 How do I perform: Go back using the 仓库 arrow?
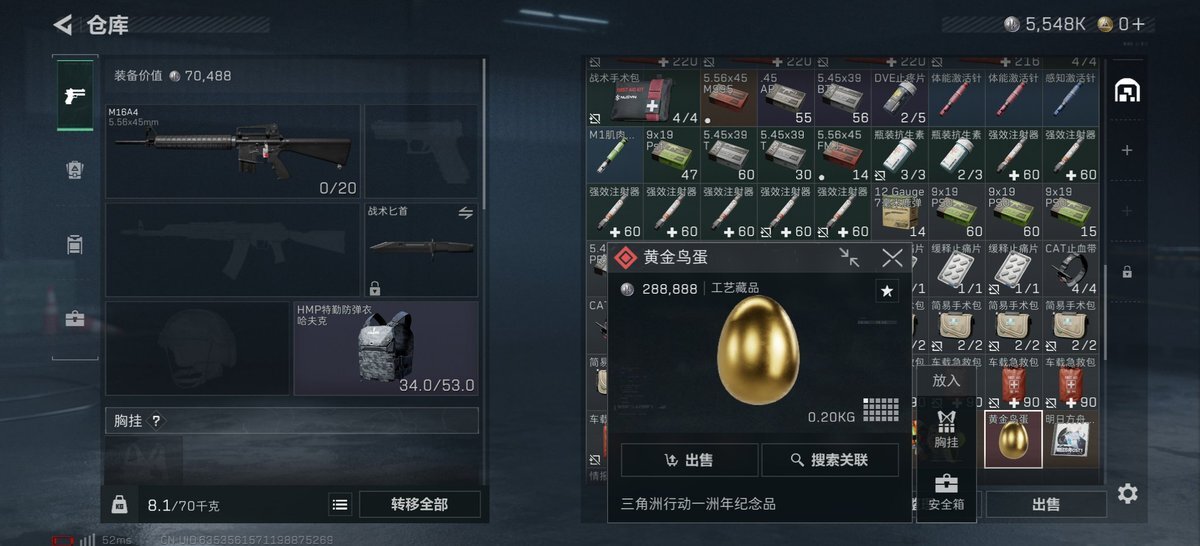tap(63, 24)
